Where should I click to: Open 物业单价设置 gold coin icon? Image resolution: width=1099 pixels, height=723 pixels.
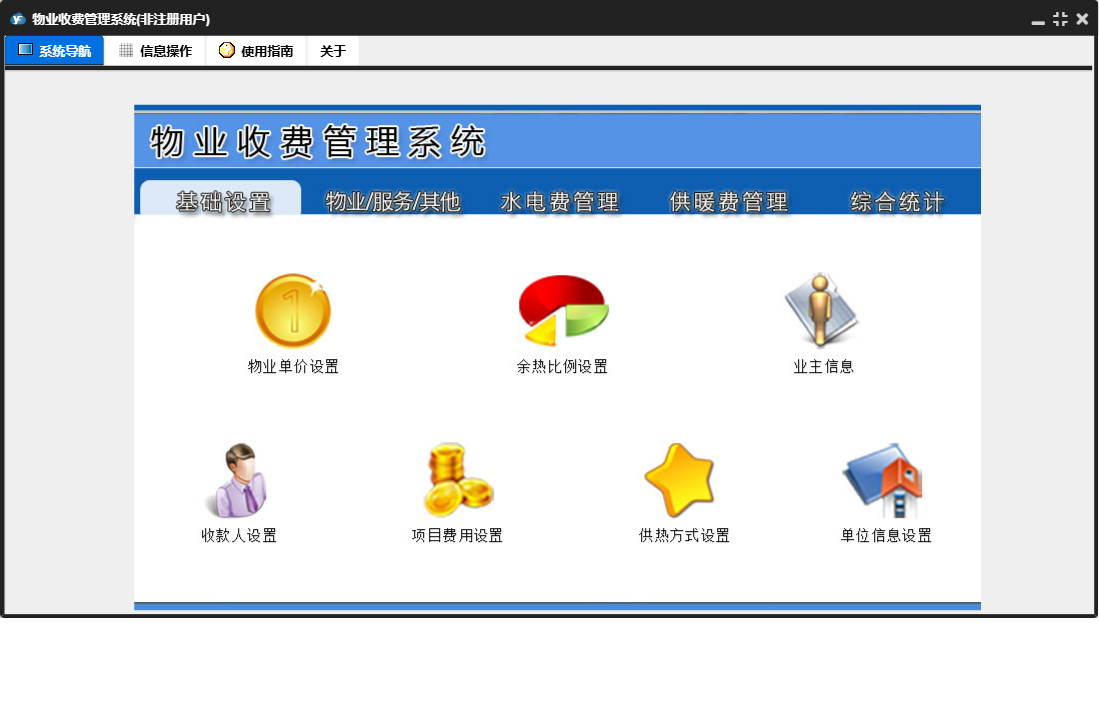coord(293,310)
